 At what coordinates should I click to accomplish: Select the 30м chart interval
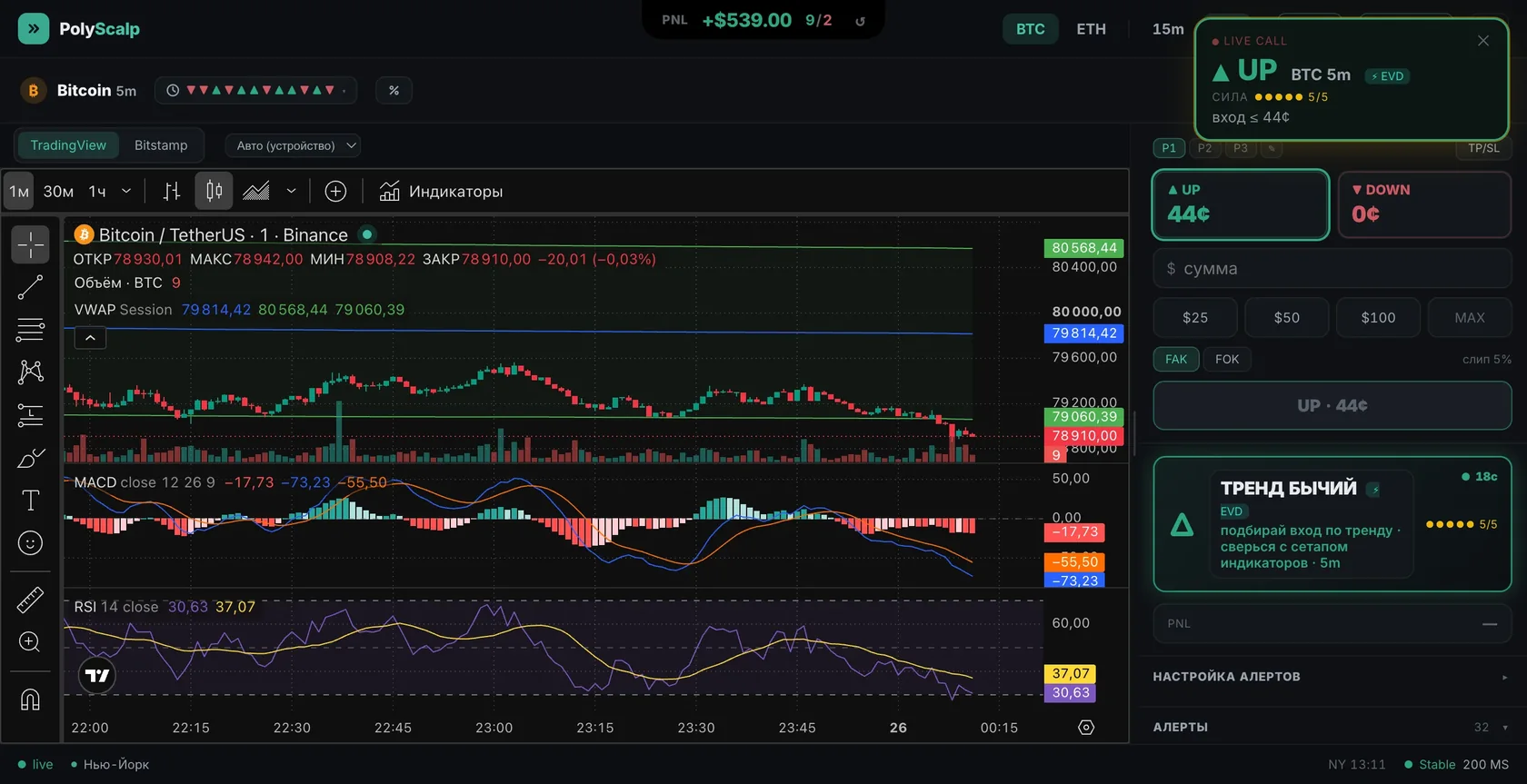coord(58,192)
